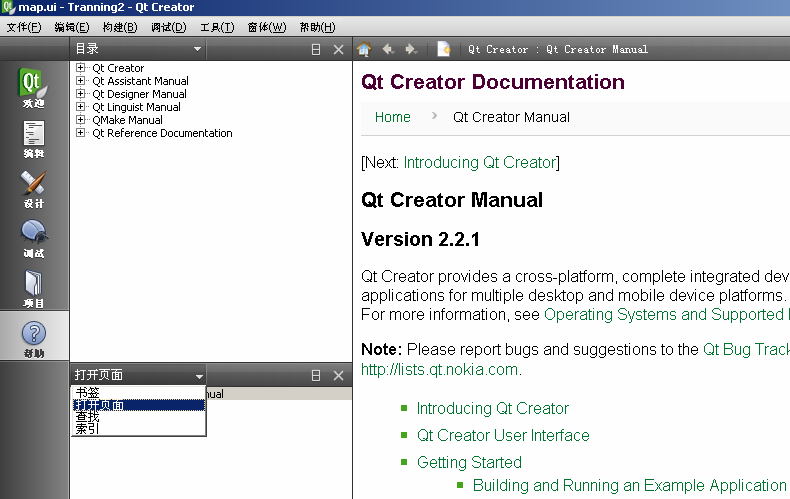
Task: Open the Qt Bug Tracker link
Action: coord(746,349)
